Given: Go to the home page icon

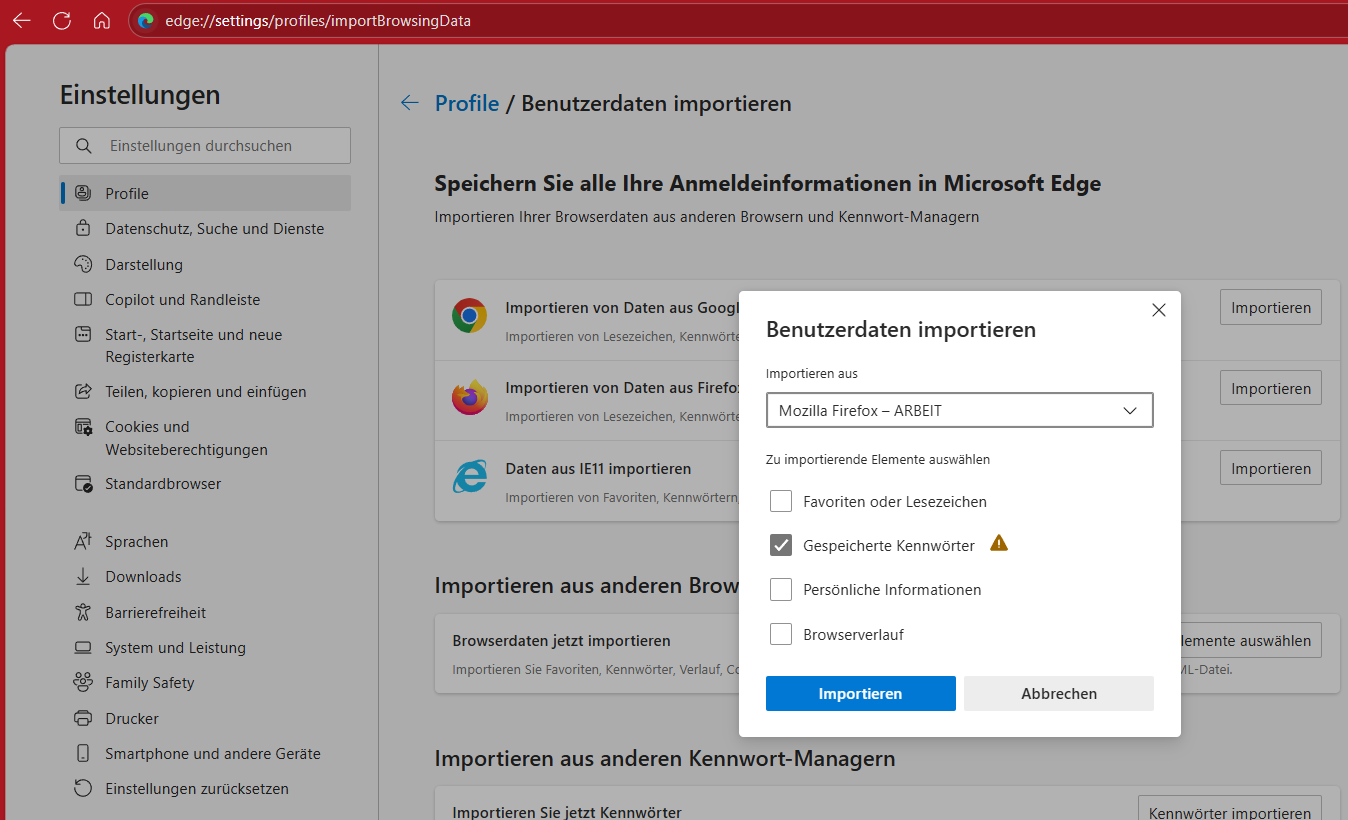Looking at the screenshot, I should click(x=101, y=20).
